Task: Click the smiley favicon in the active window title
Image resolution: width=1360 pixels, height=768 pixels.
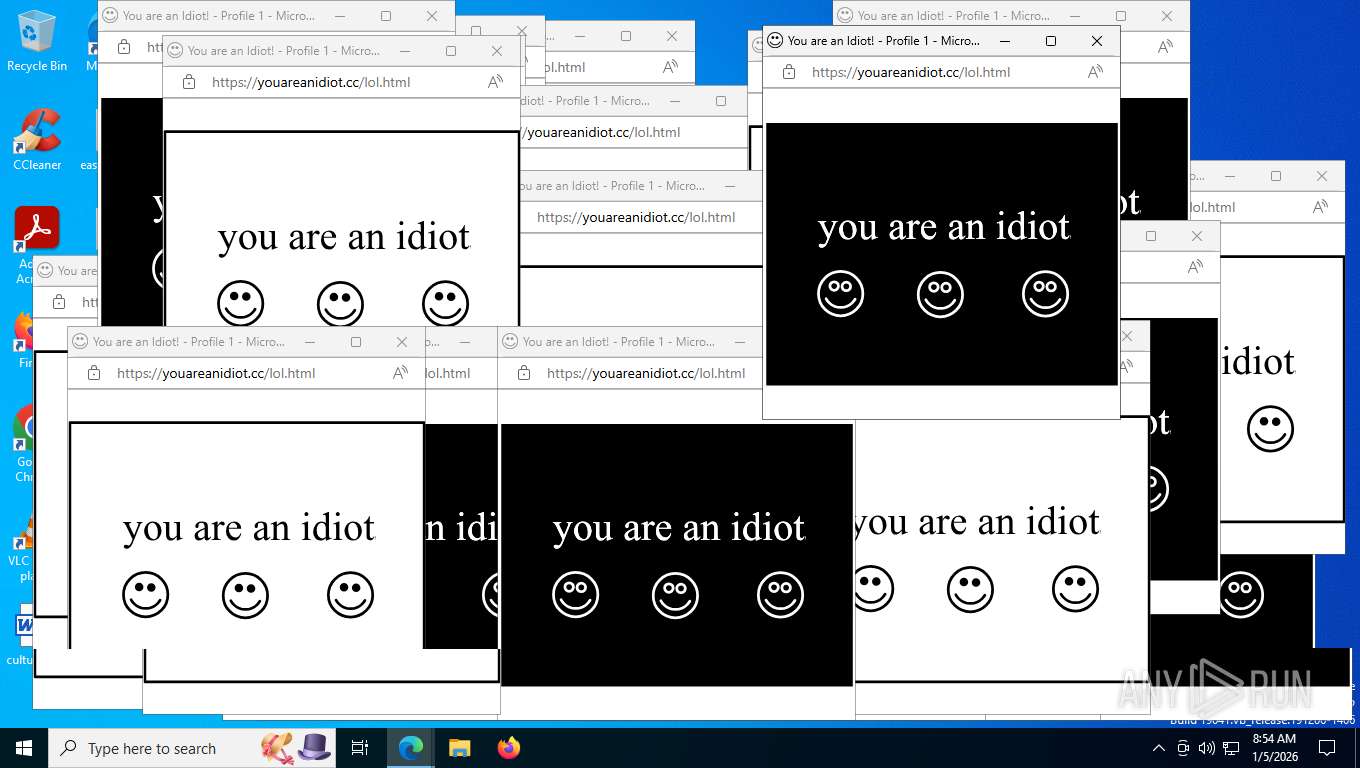Action: tap(775, 41)
